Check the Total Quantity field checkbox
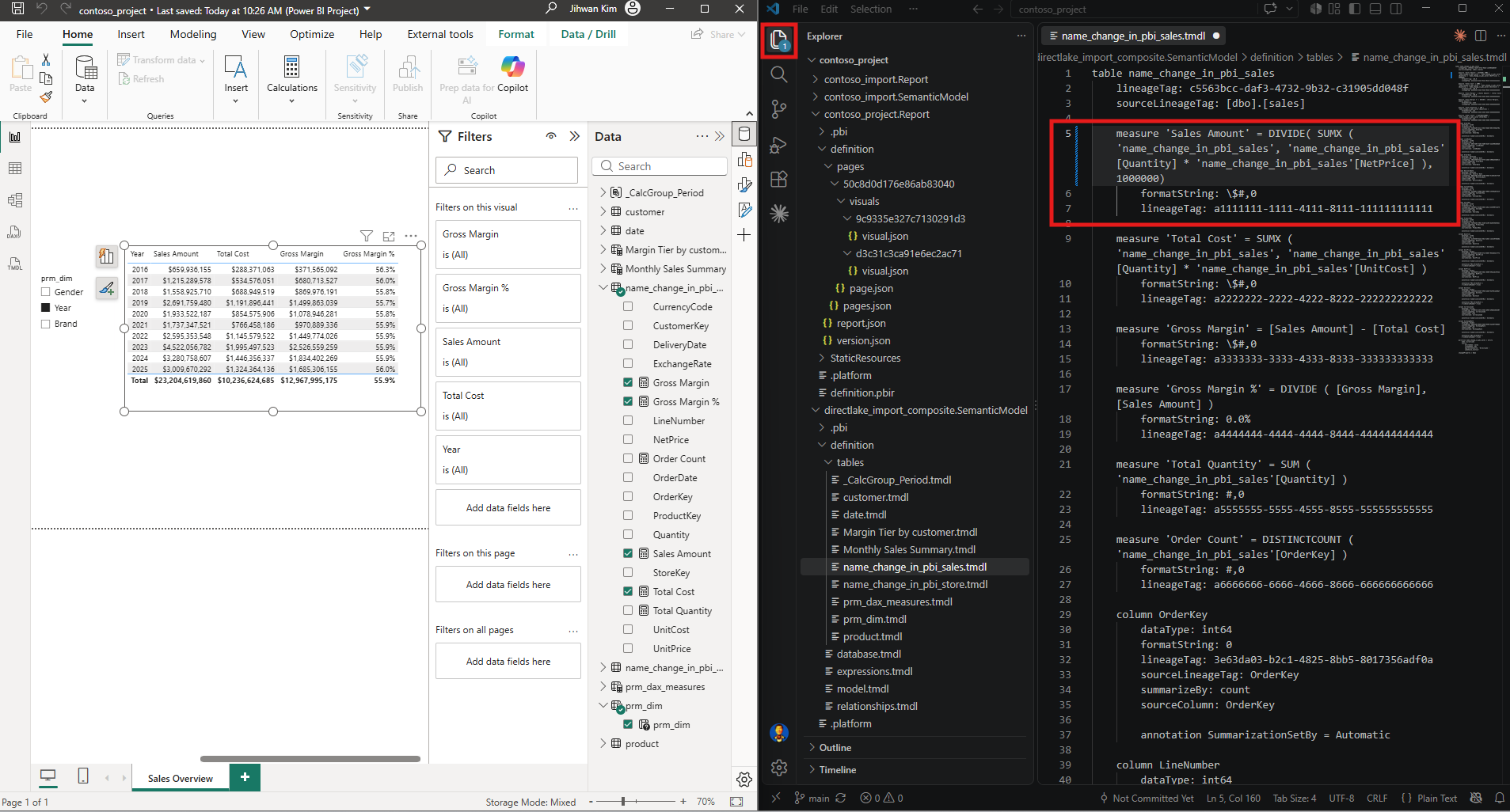Screen dimensions: 1510x812 628,611
